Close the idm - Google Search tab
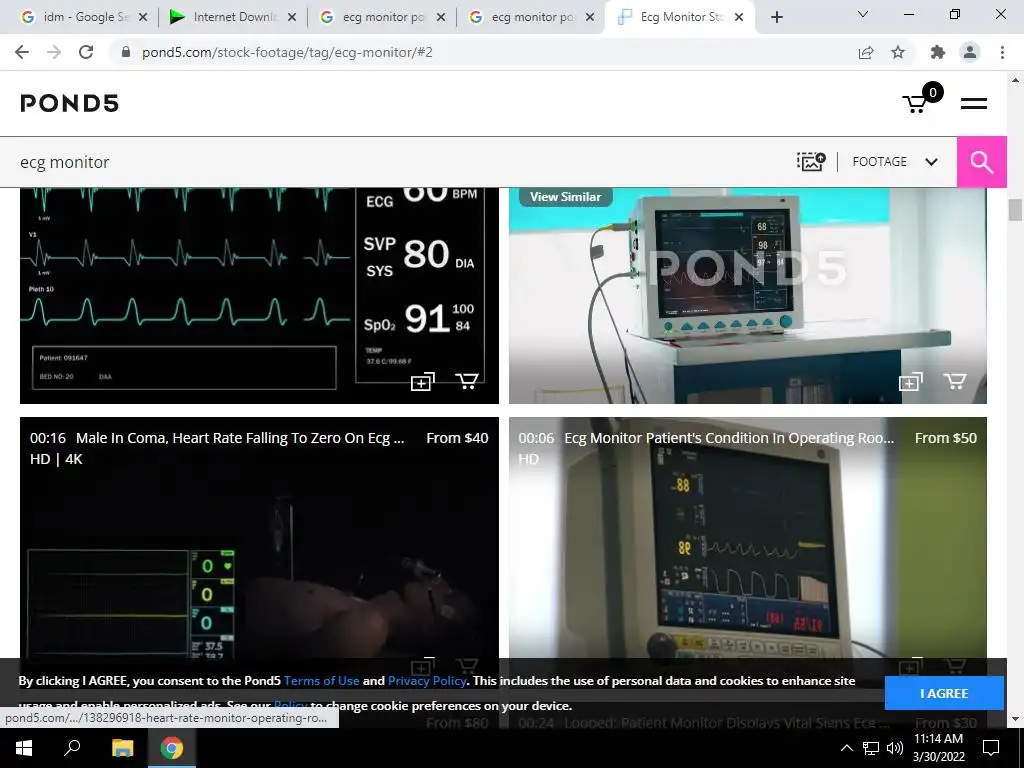 tap(143, 18)
